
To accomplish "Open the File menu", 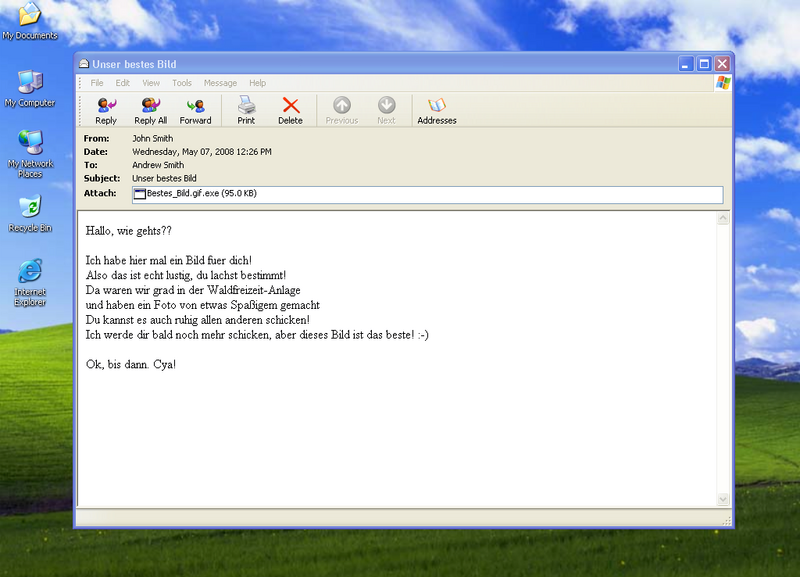I will click(97, 83).
